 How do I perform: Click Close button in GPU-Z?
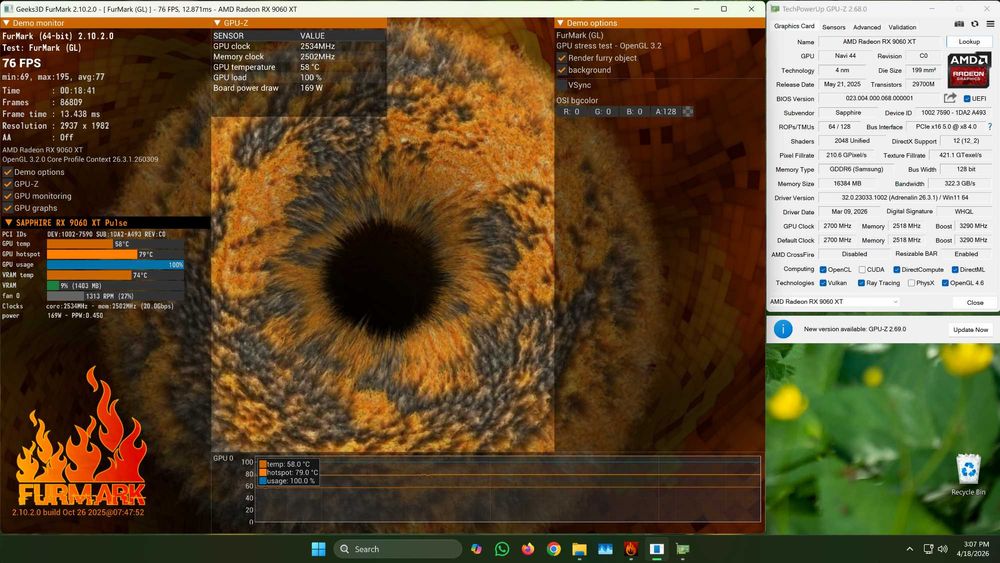point(974,302)
